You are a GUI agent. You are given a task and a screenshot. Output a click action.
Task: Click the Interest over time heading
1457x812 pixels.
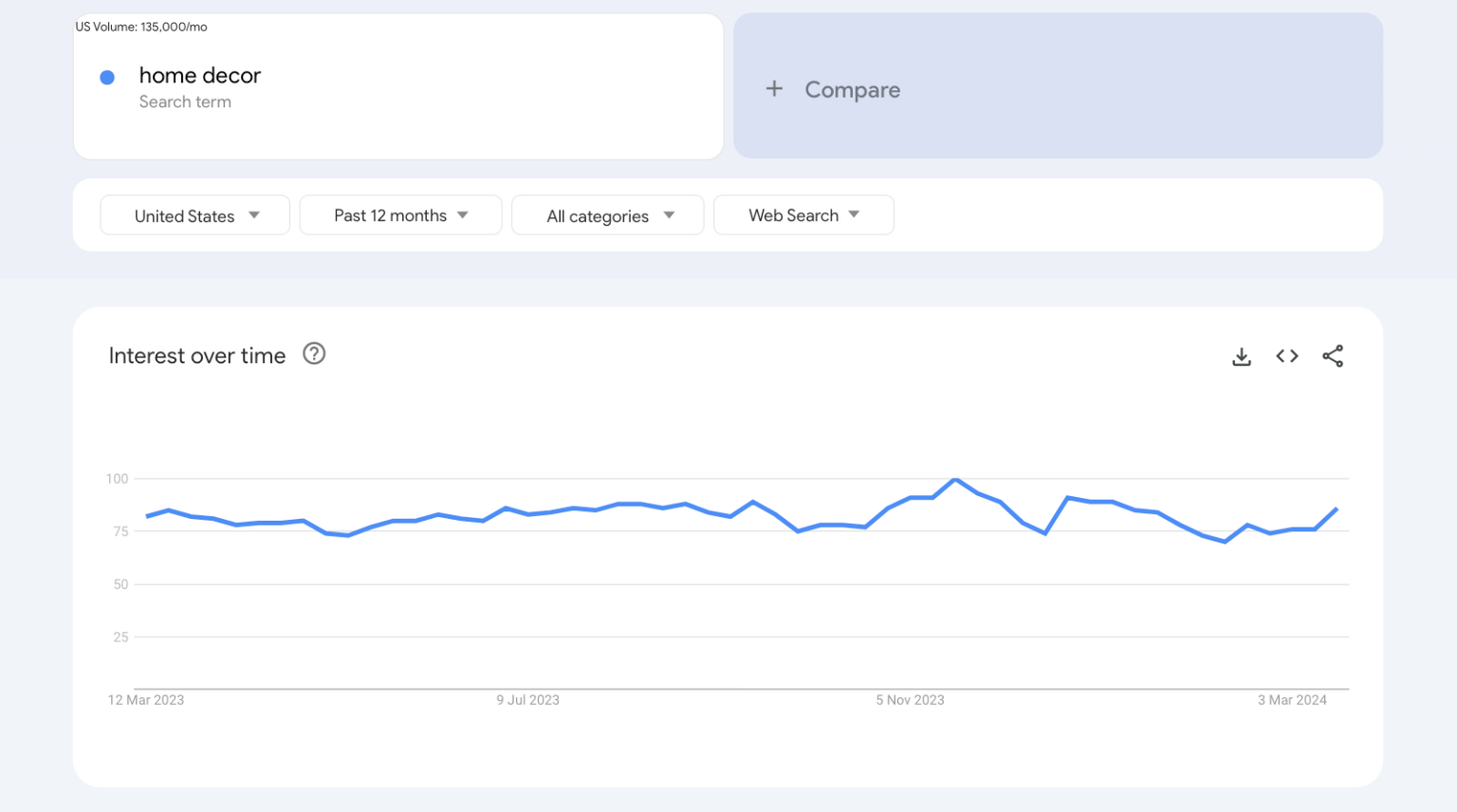tap(196, 356)
